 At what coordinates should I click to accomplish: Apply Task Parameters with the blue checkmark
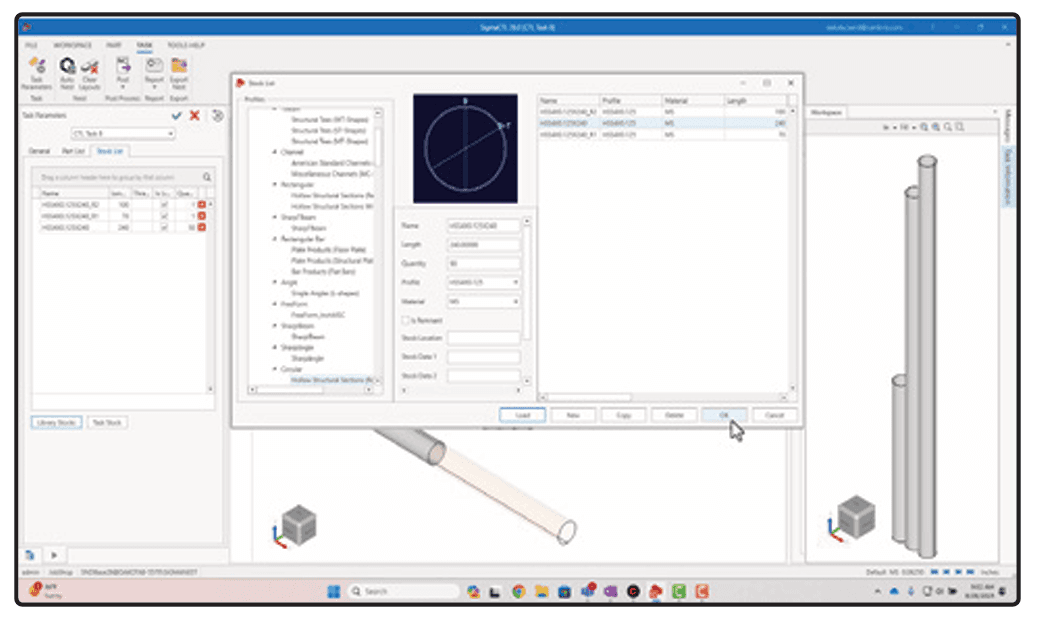point(177,116)
